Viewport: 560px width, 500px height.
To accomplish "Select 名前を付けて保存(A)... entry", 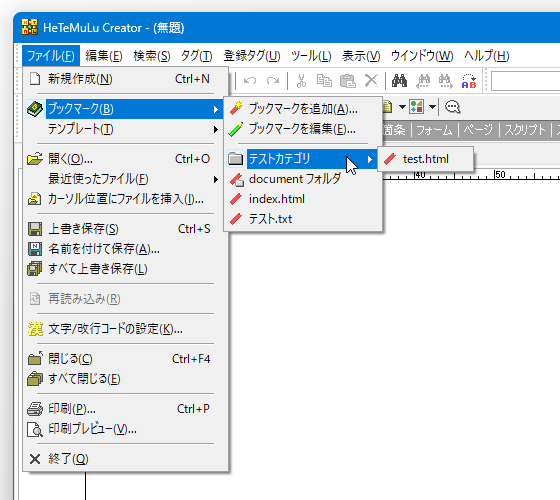I will pyautogui.click(x=125, y=249).
